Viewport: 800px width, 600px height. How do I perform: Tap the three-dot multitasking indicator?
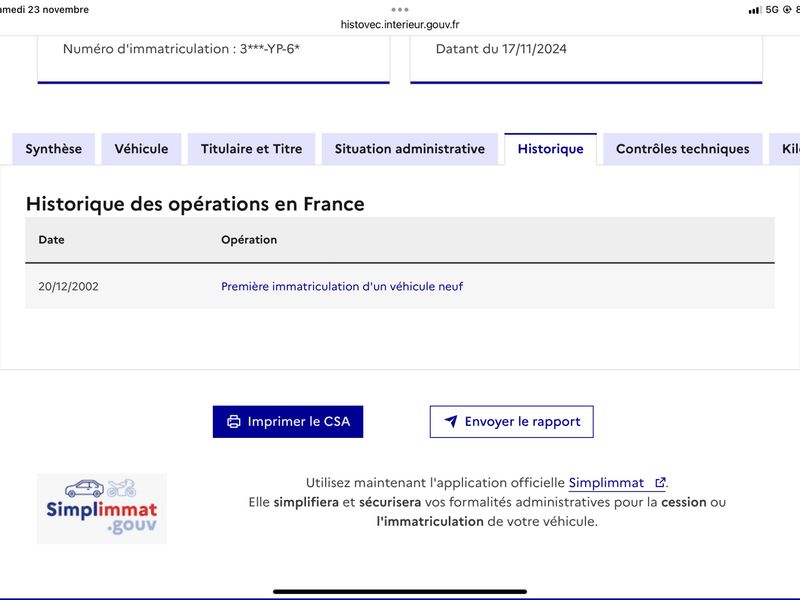point(400,9)
